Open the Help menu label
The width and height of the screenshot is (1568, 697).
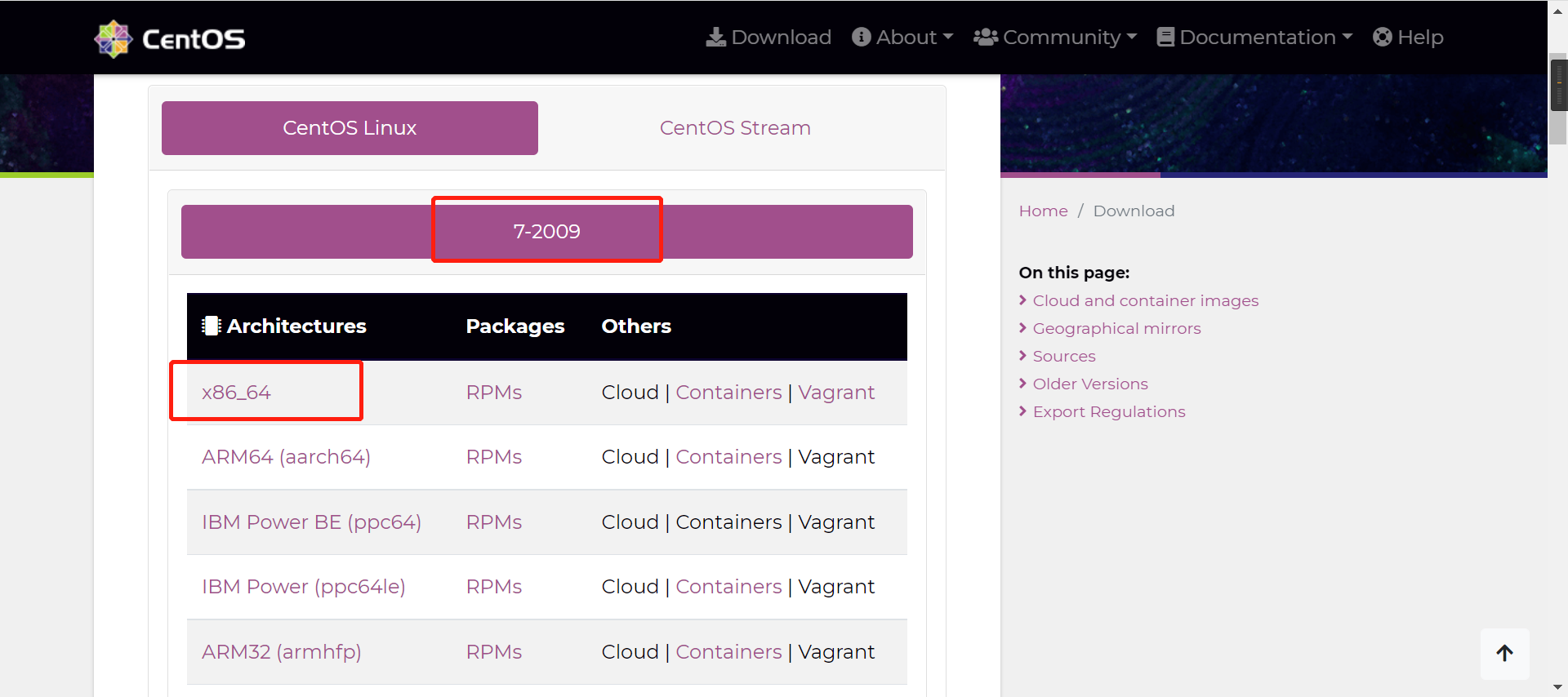(1420, 38)
